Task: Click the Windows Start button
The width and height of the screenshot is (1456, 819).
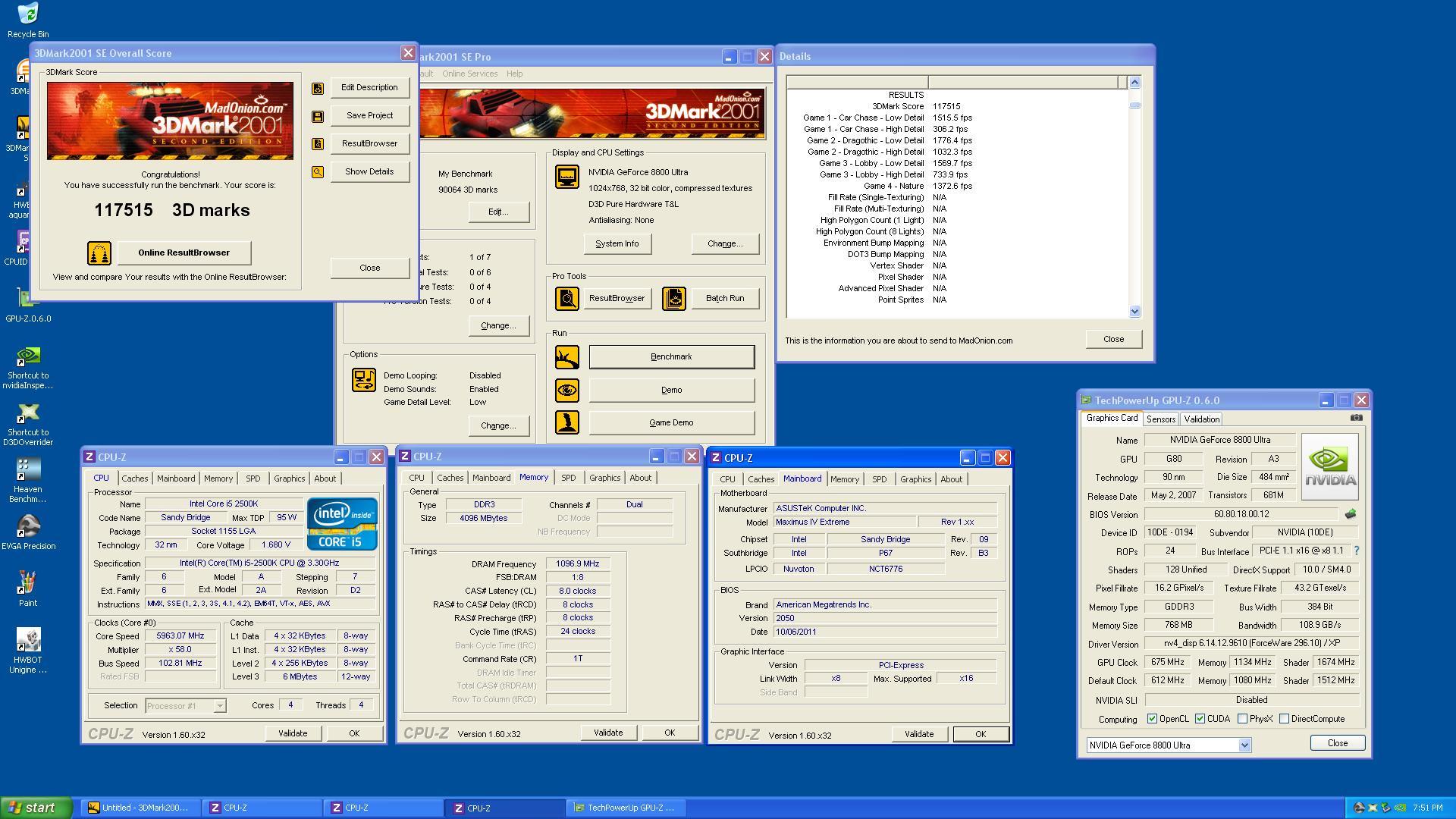Action: coord(36,808)
